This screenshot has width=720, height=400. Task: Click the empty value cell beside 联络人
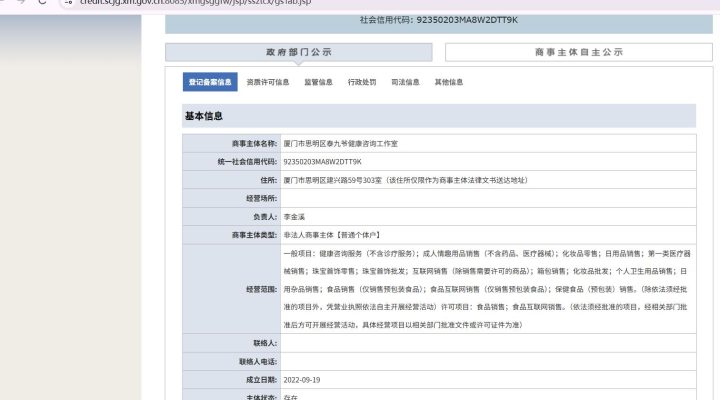(x=488, y=343)
